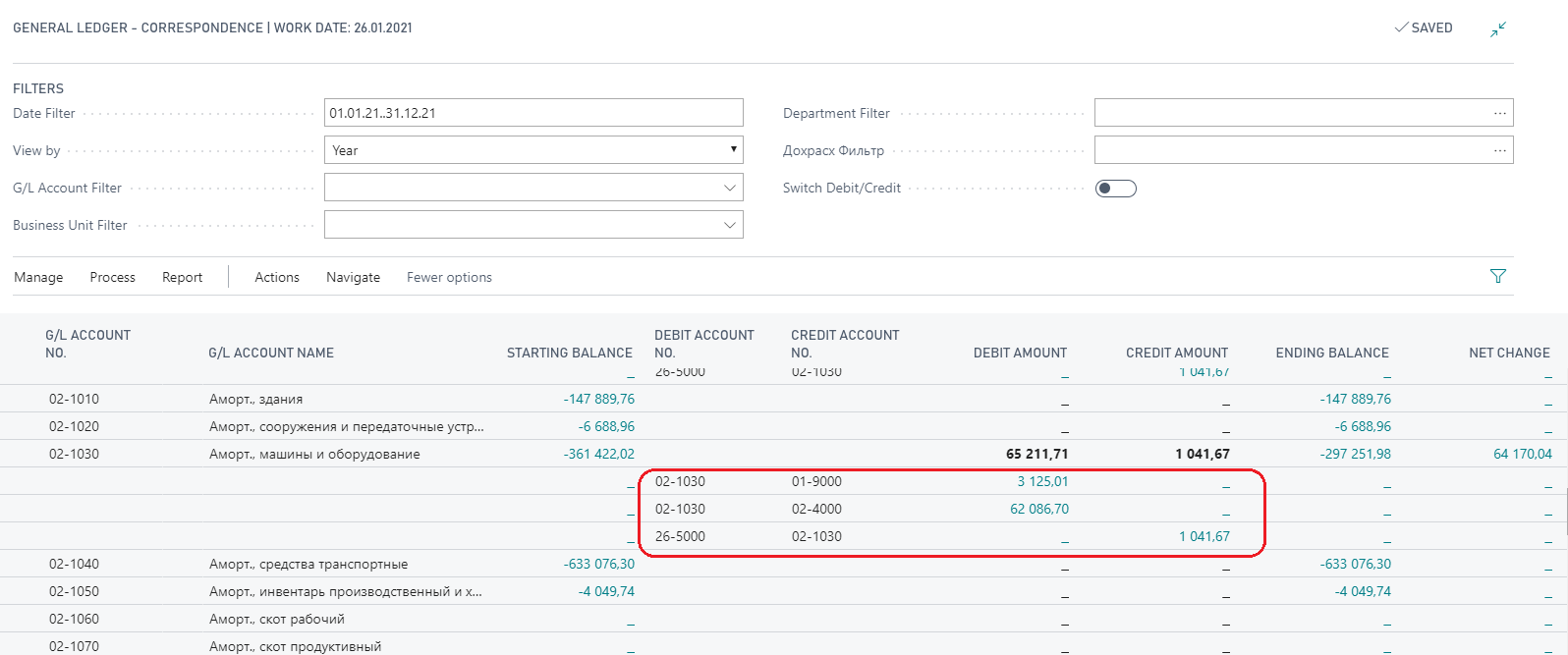Click the Debit Amount column header
This screenshot has width=1568, height=655.
1020,353
